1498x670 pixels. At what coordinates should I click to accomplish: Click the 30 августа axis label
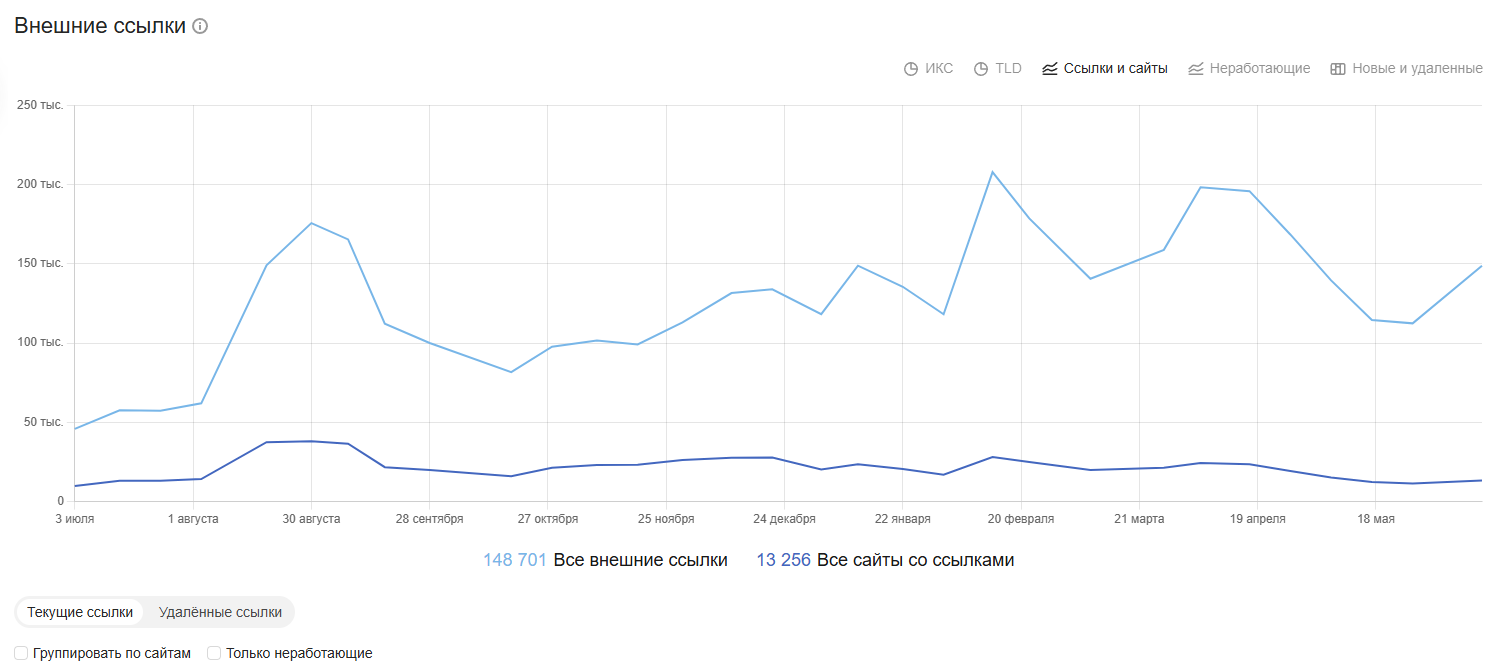[x=311, y=519]
